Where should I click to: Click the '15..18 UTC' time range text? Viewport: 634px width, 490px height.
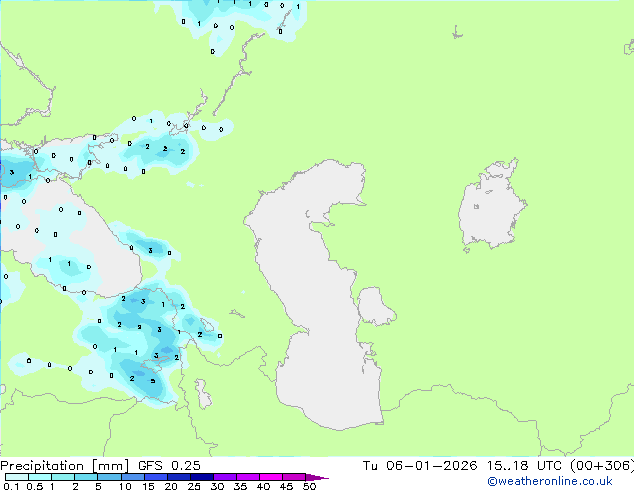[524, 466]
